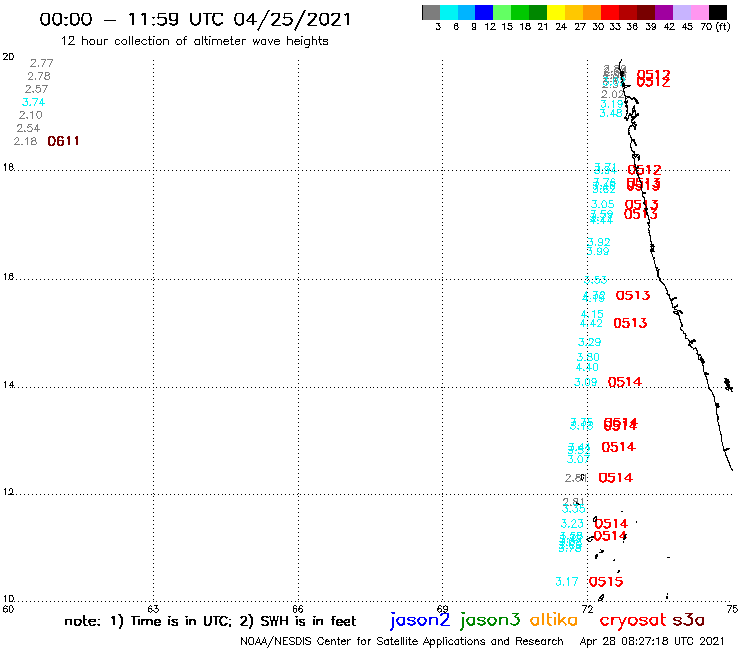Click the 0513 label beside 4.42
Image resolution: width=740 pixels, height=650 pixels.
(630, 323)
